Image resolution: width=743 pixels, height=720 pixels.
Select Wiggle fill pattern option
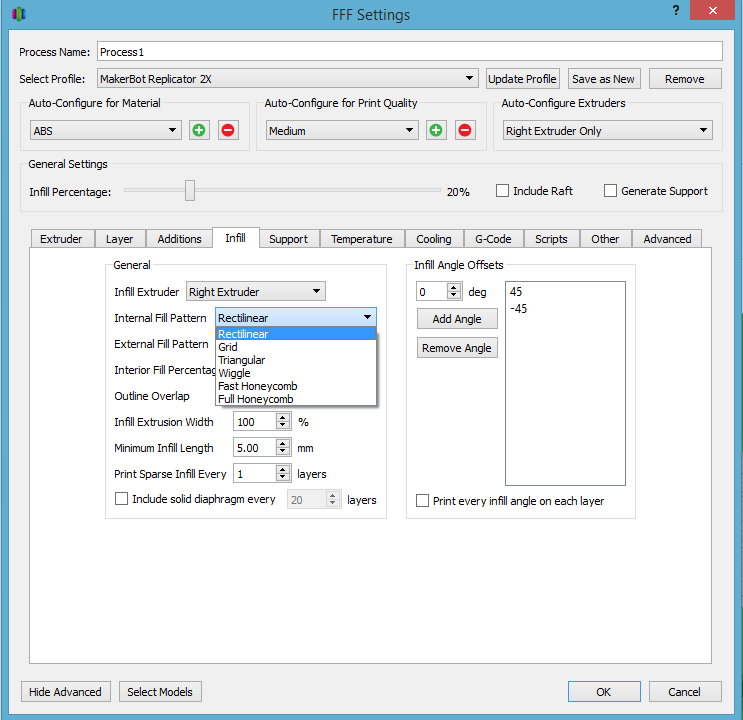pyautogui.click(x=296, y=373)
